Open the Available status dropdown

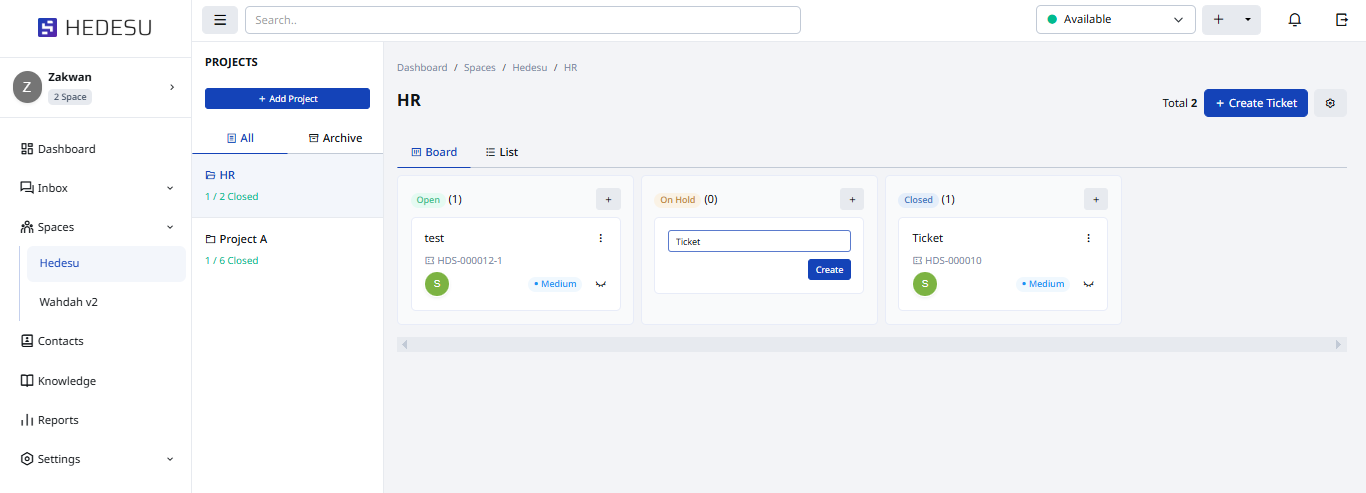coord(1115,20)
